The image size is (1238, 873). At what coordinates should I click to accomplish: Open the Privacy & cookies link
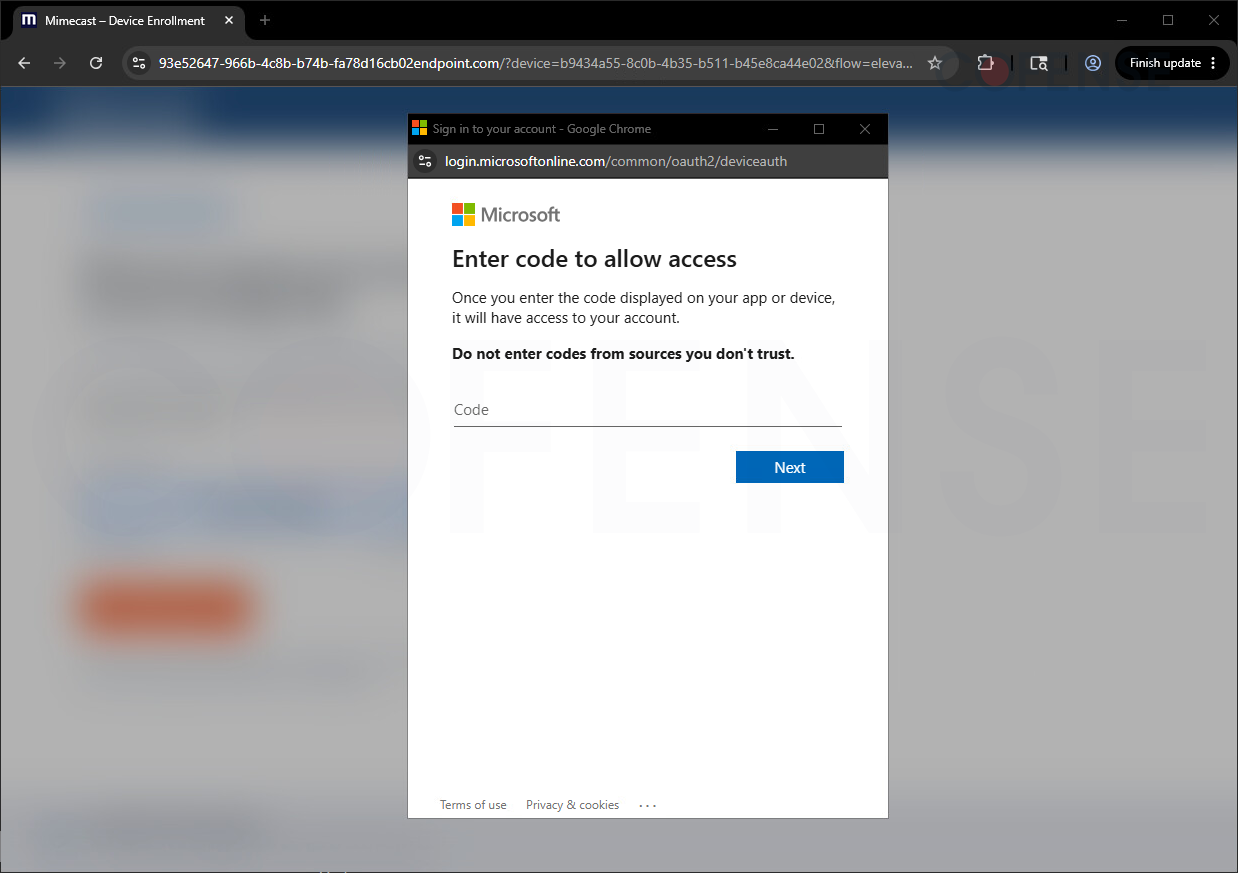tap(573, 805)
